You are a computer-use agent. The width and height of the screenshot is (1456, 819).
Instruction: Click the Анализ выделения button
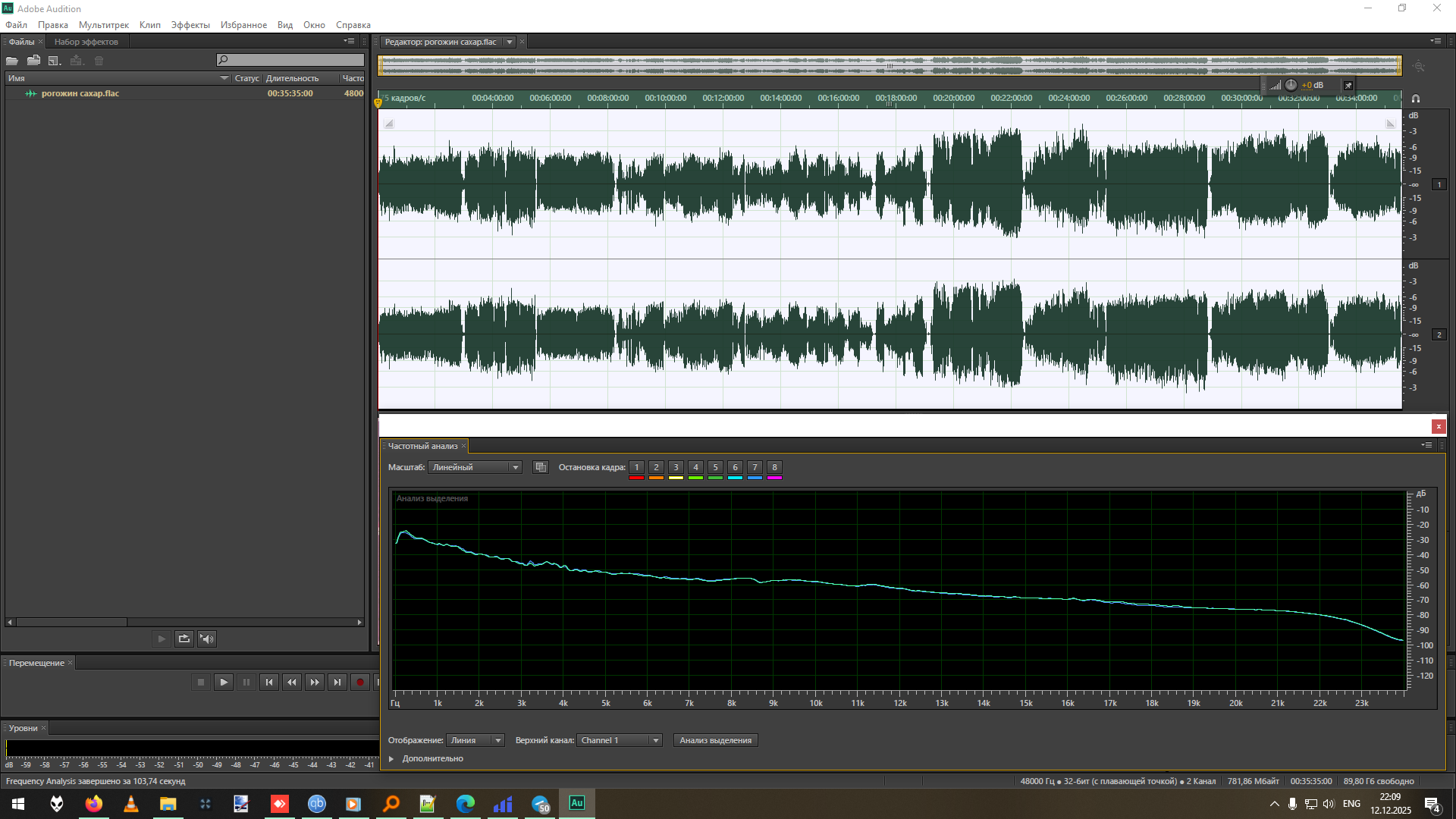(715, 740)
